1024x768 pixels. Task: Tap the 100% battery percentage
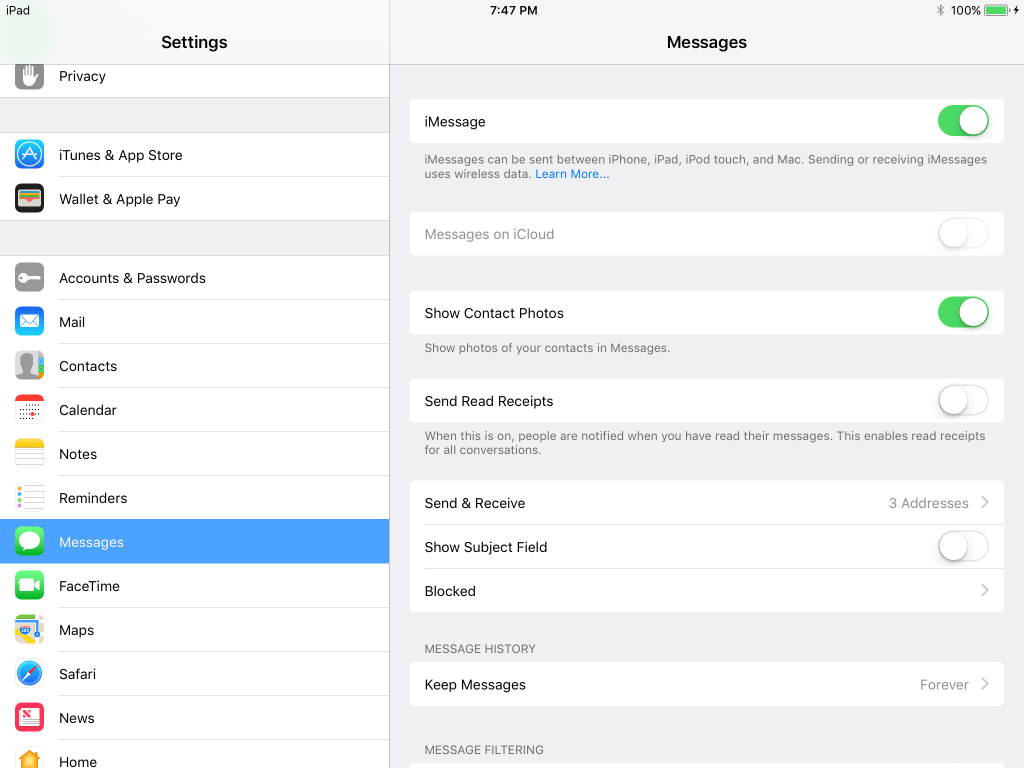[965, 10]
